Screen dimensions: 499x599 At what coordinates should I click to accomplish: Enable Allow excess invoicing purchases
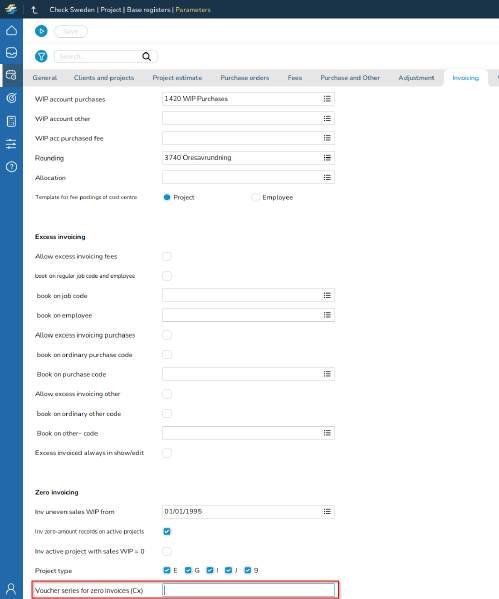point(167,335)
